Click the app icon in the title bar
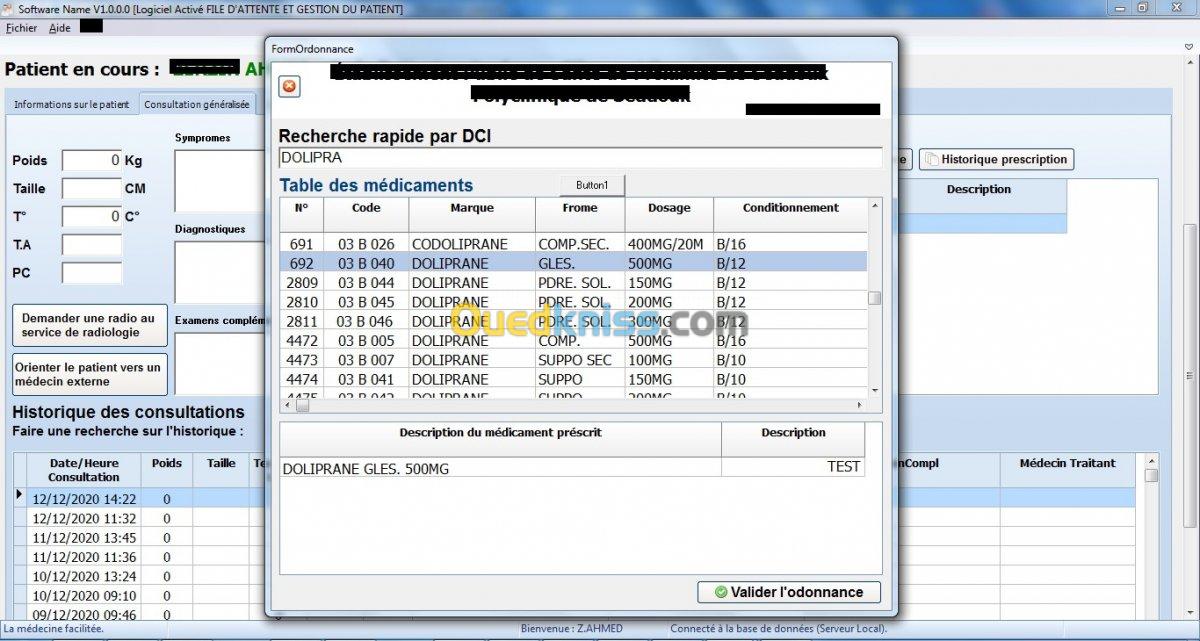 [x=8, y=9]
